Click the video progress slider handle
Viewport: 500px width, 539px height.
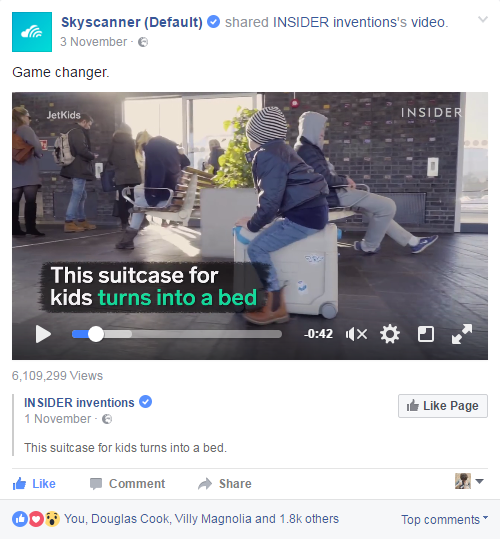click(x=96, y=334)
